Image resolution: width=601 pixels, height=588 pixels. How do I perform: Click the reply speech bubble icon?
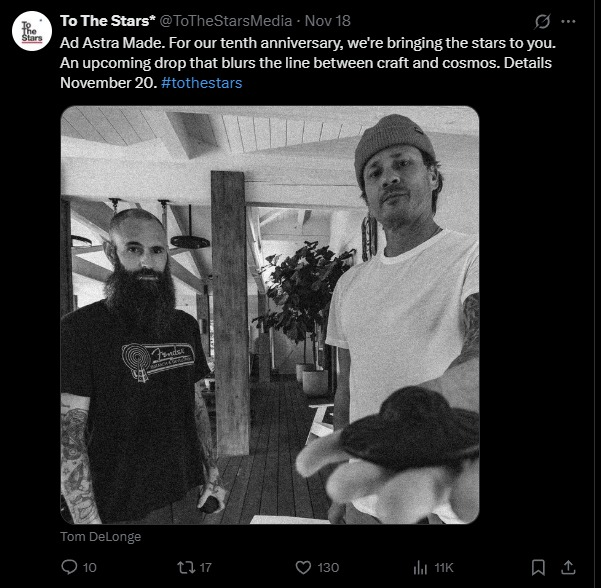pos(69,567)
